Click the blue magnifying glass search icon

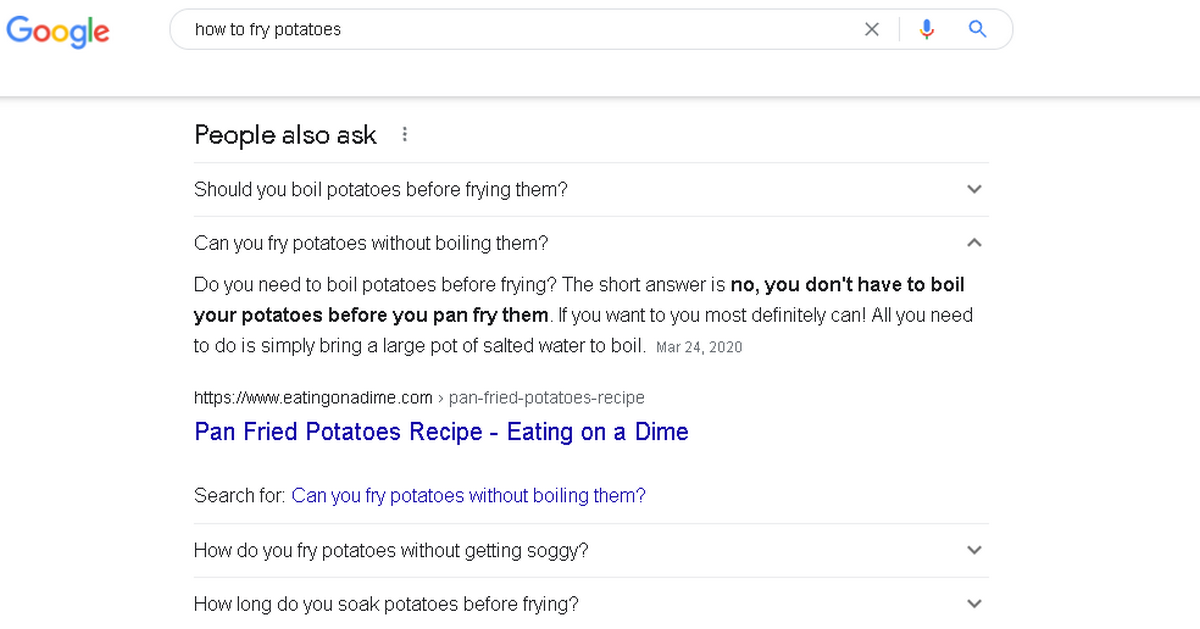coord(978,29)
